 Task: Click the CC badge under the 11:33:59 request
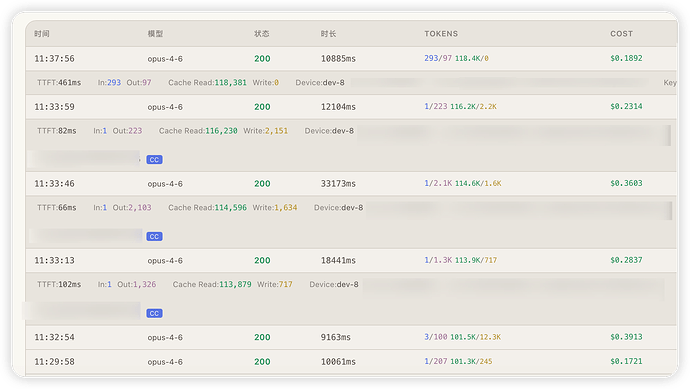click(x=154, y=160)
